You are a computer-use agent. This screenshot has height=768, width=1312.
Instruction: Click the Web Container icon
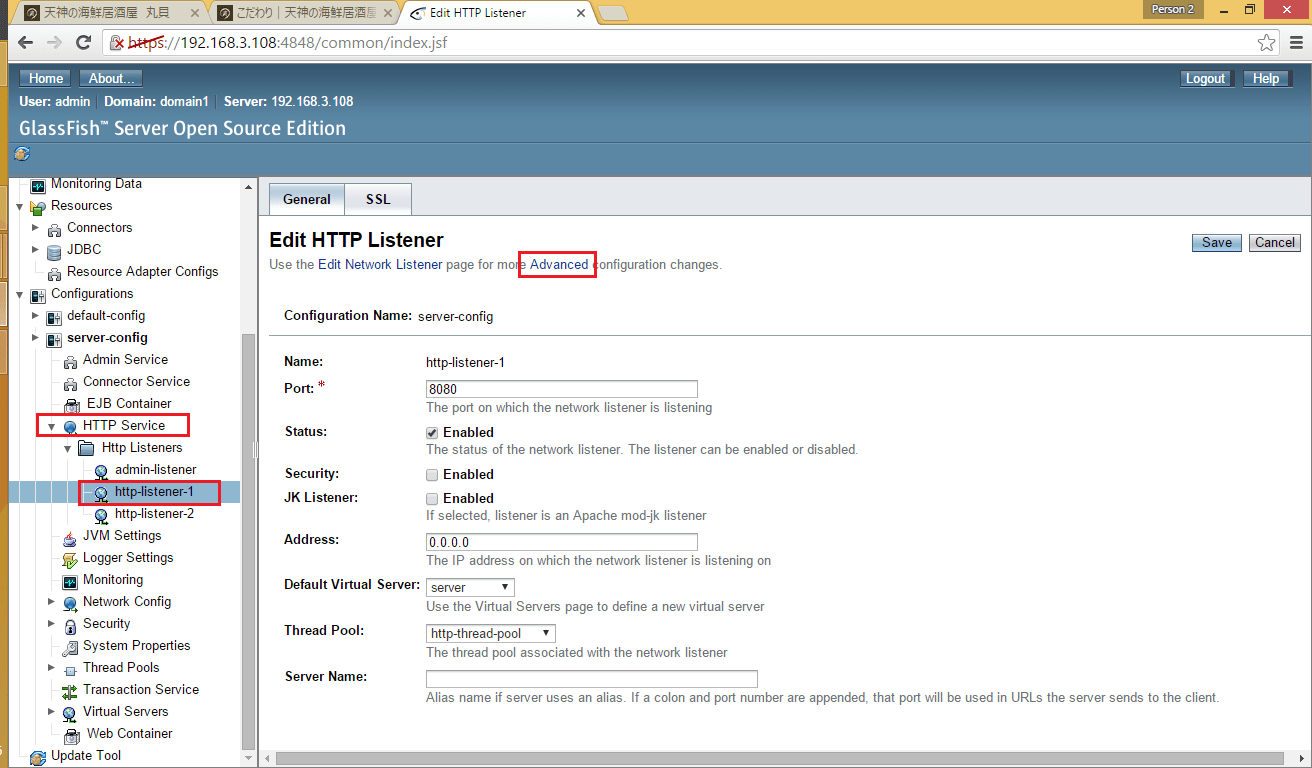pyautogui.click(x=72, y=735)
